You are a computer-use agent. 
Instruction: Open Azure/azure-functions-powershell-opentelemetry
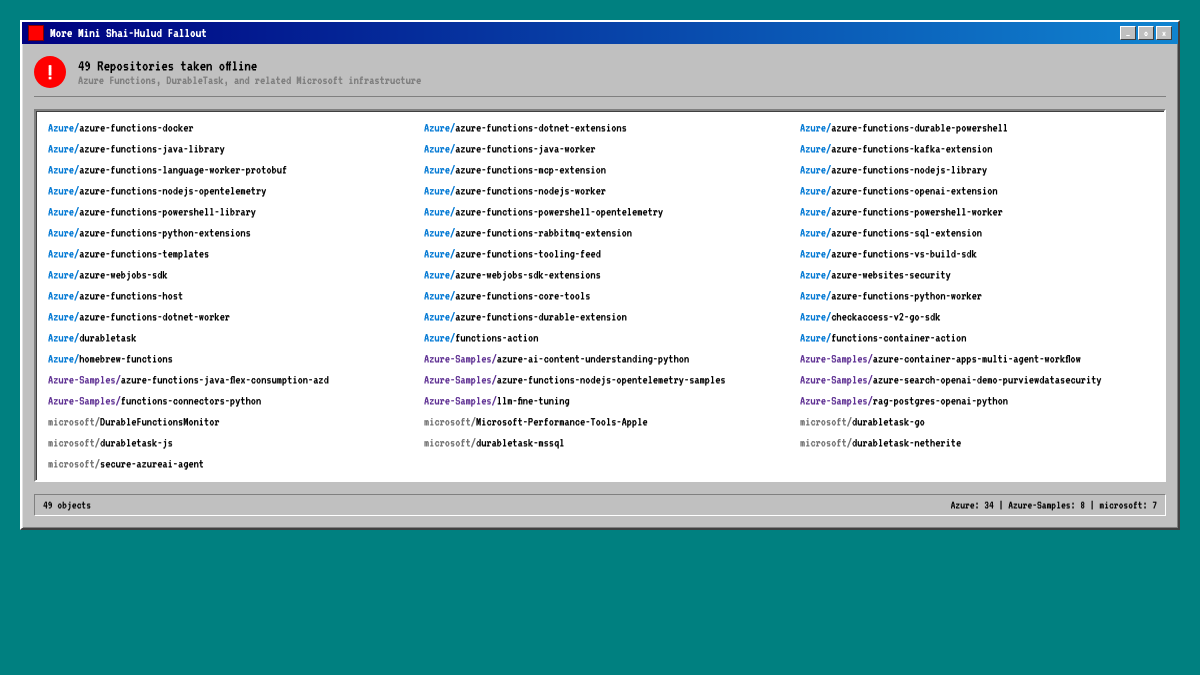tap(543, 212)
